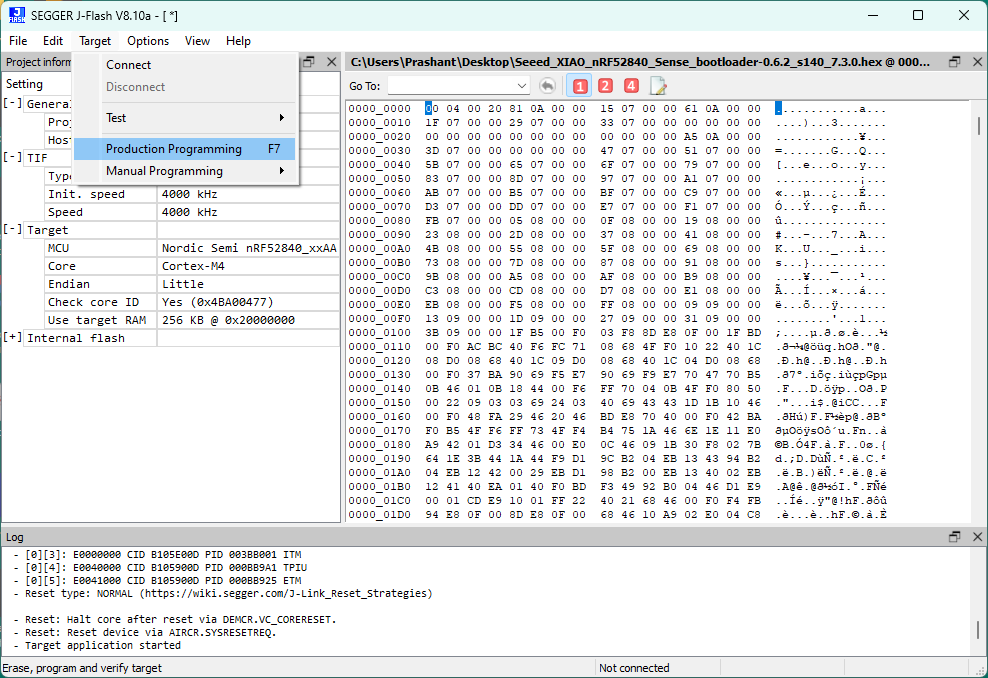Click the Target menu
Viewport: 988px width, 678px height.
click(95, 41)
